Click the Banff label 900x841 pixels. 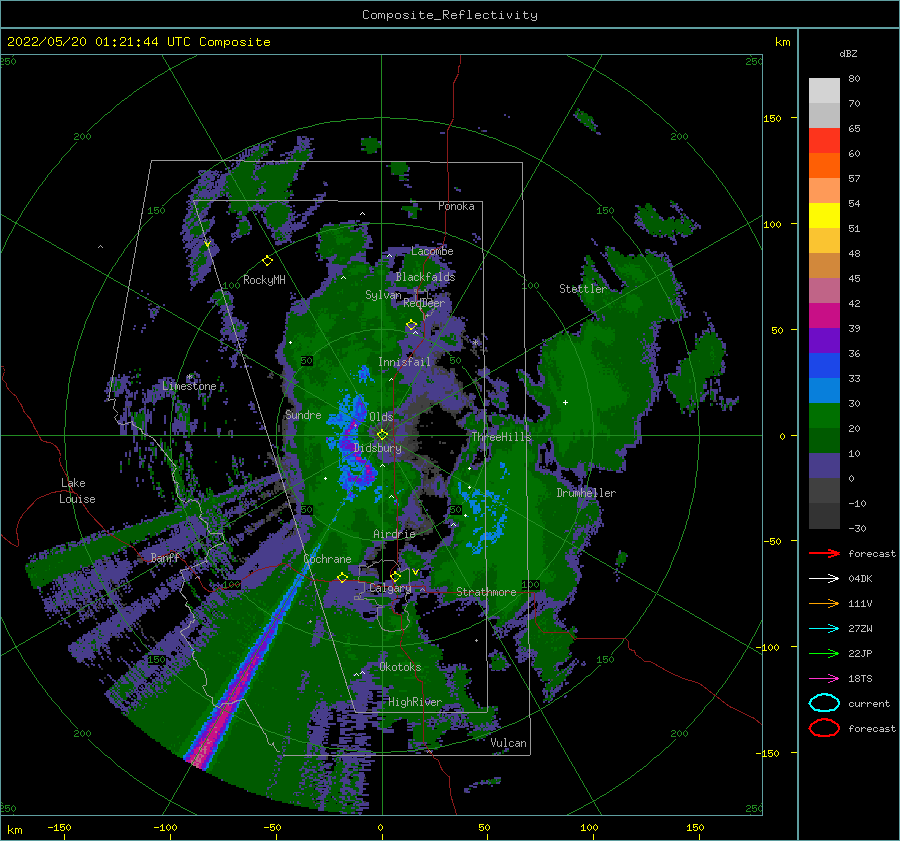pos(165,557)
